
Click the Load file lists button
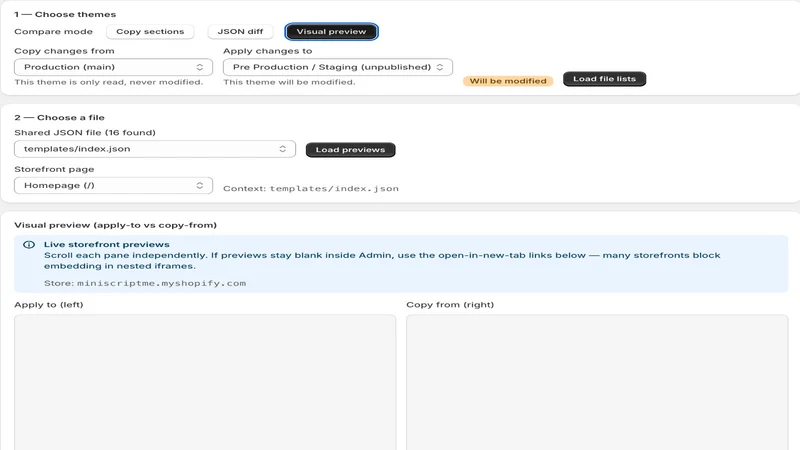click(x=604, y=79)
